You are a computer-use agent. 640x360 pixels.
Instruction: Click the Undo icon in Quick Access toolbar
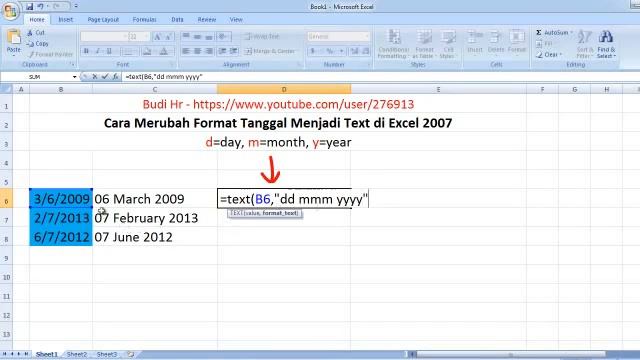(x=40, y=7)
